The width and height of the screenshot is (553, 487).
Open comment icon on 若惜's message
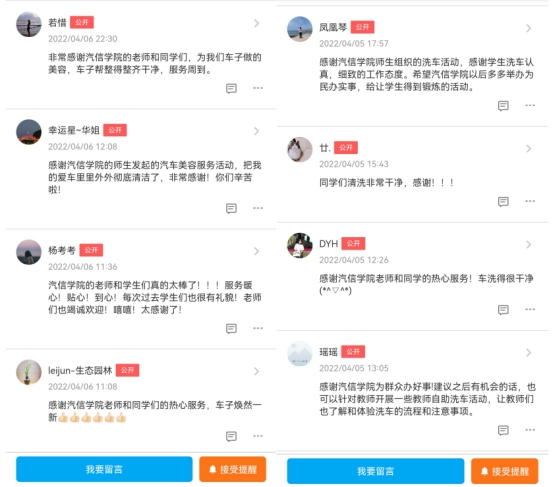pos(231,88)
